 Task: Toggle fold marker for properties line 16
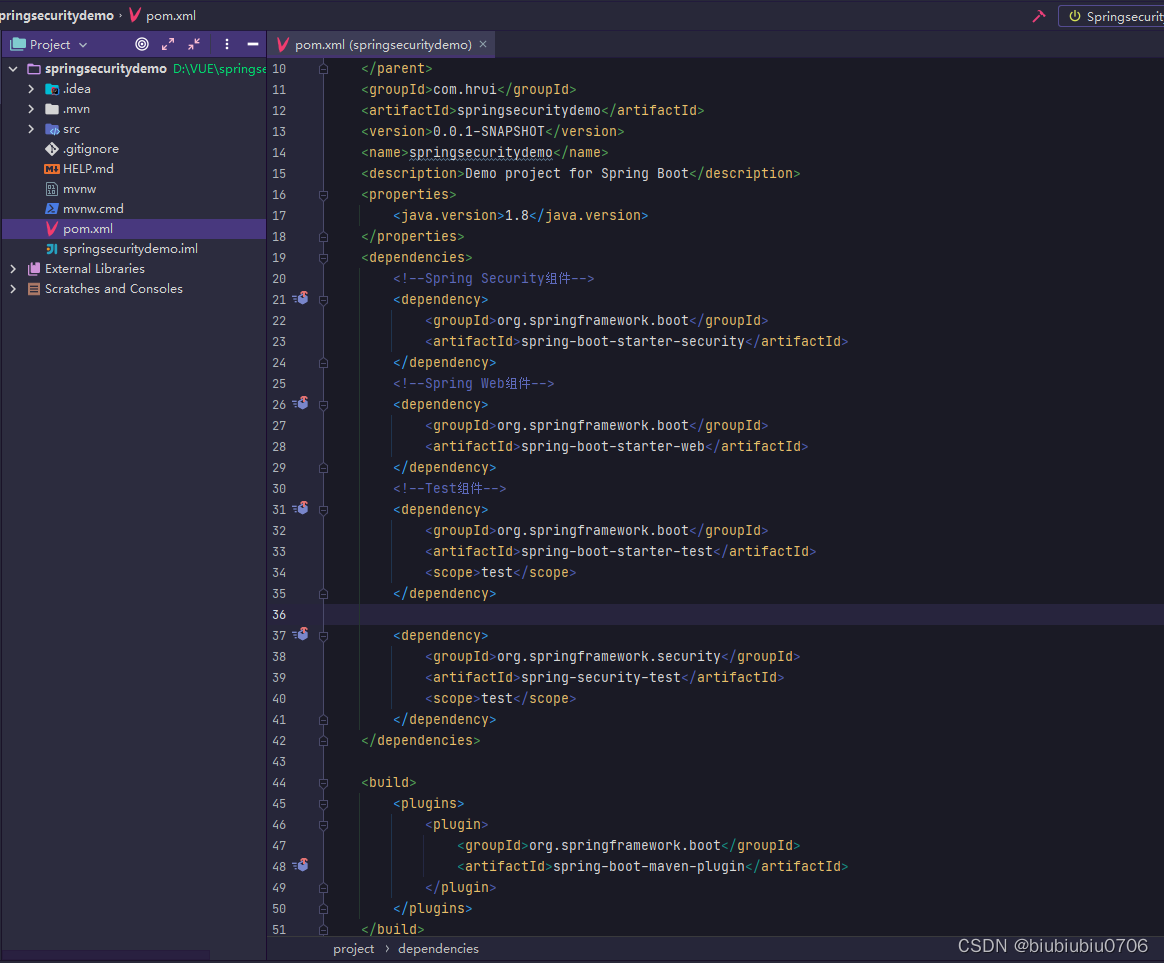point(323,194)
